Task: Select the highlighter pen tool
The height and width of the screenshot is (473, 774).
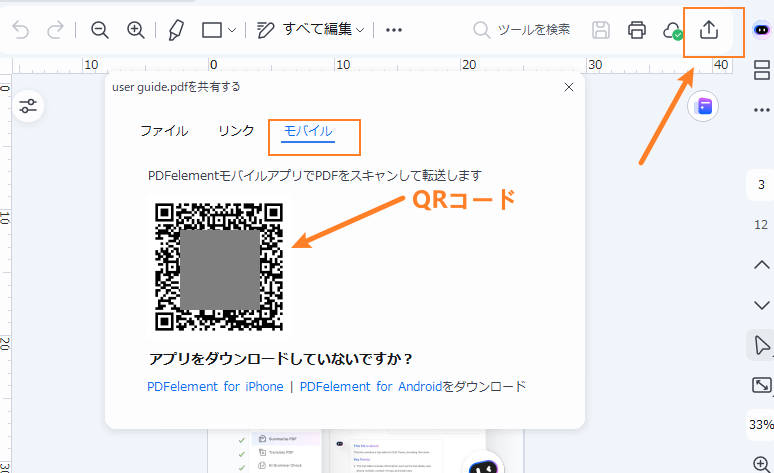Action: point(176,30)
